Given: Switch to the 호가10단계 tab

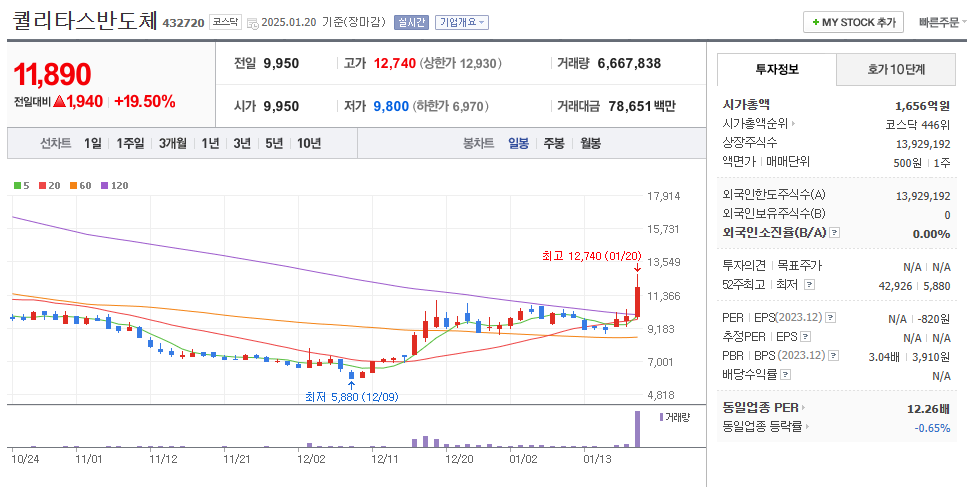Looking at the screenshot, I should tap(896, 69).
